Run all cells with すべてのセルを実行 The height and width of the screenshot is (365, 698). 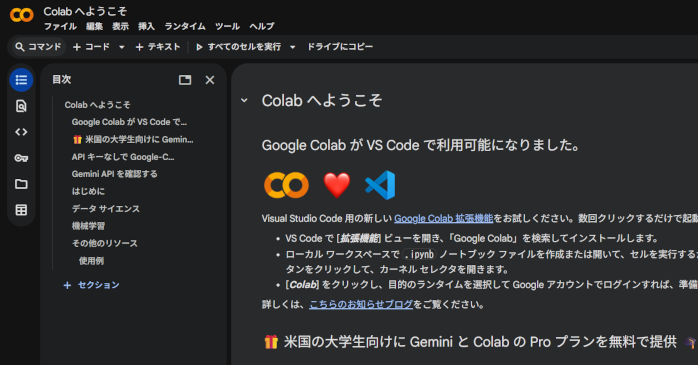tap(239, 47)
